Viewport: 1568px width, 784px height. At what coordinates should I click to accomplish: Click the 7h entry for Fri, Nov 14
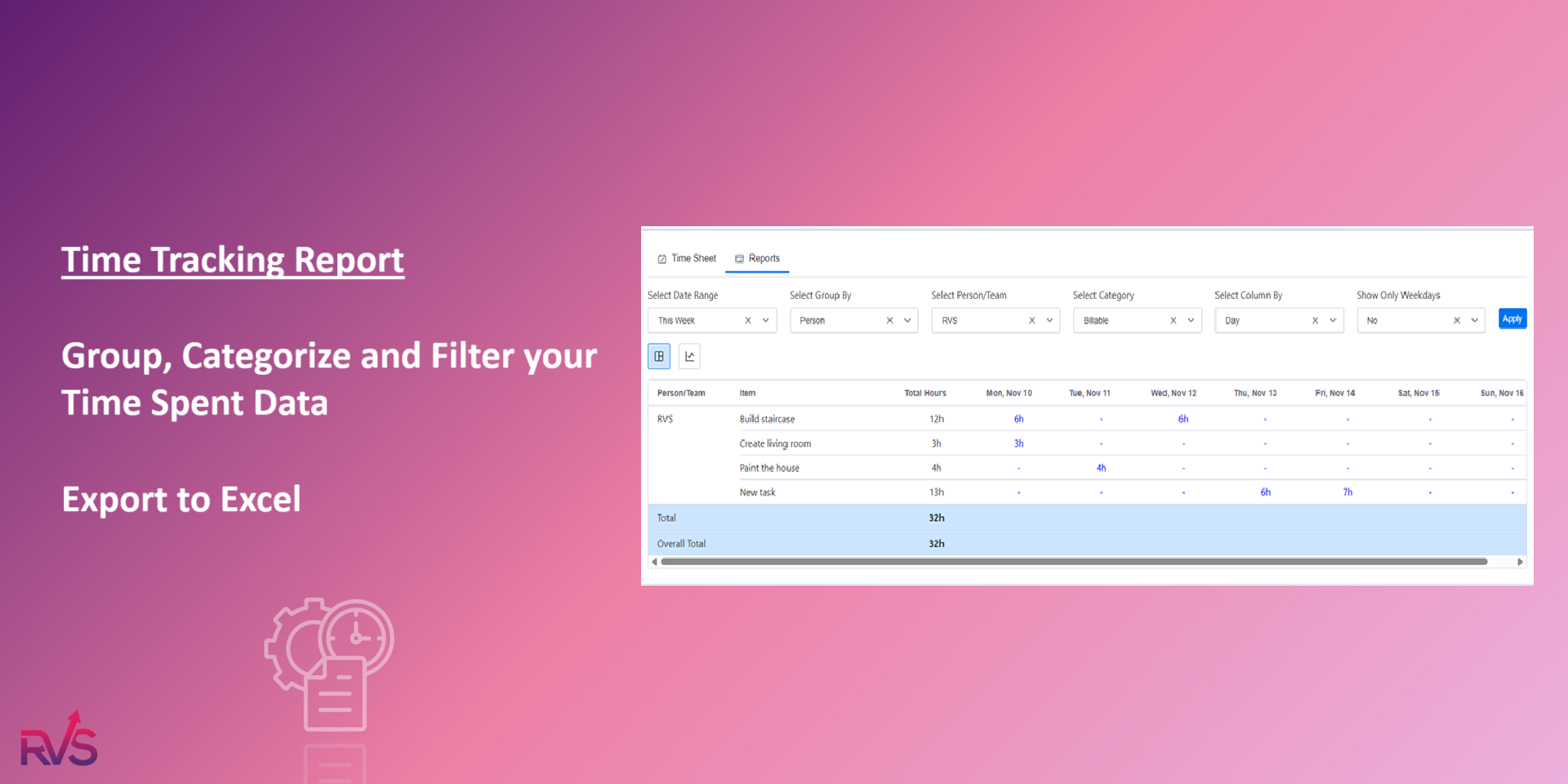(x=1347, y=492)
